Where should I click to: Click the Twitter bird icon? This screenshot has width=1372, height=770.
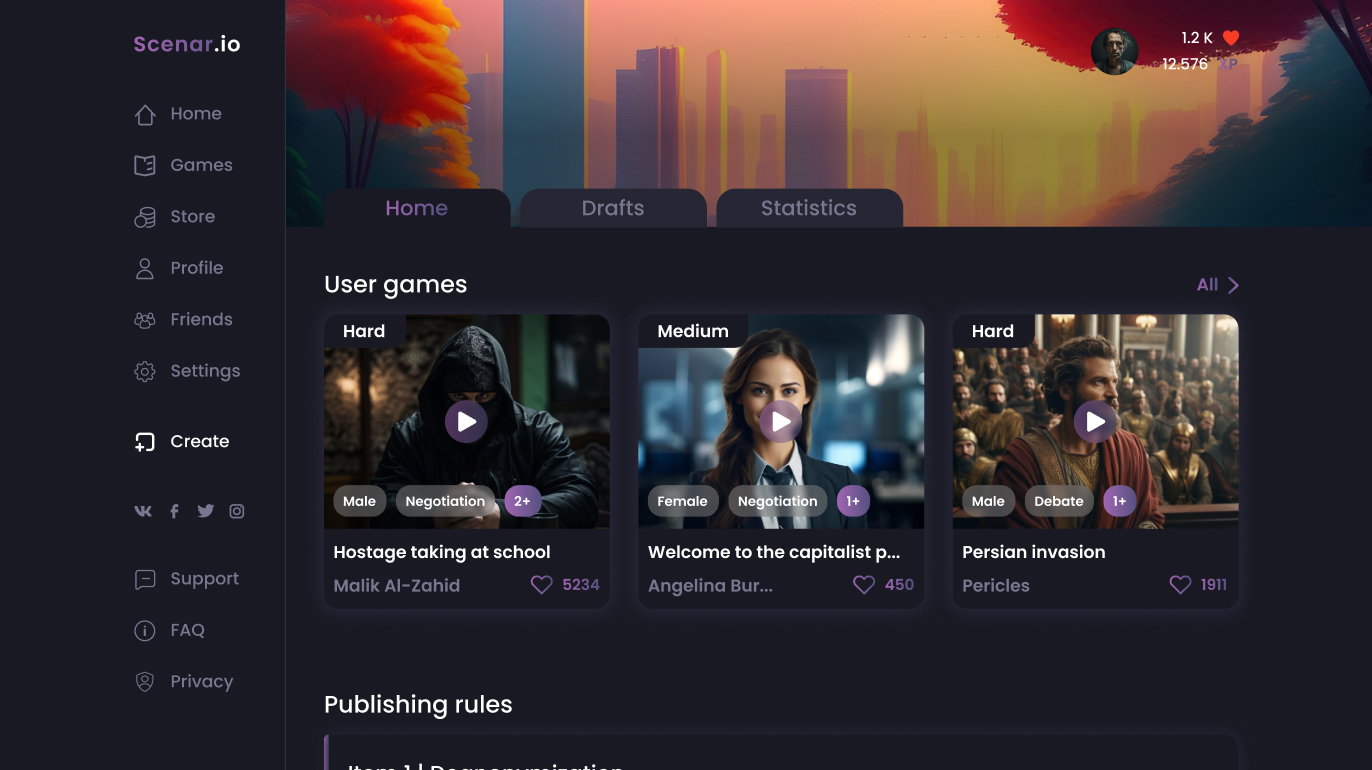click(x=206, y=511)
